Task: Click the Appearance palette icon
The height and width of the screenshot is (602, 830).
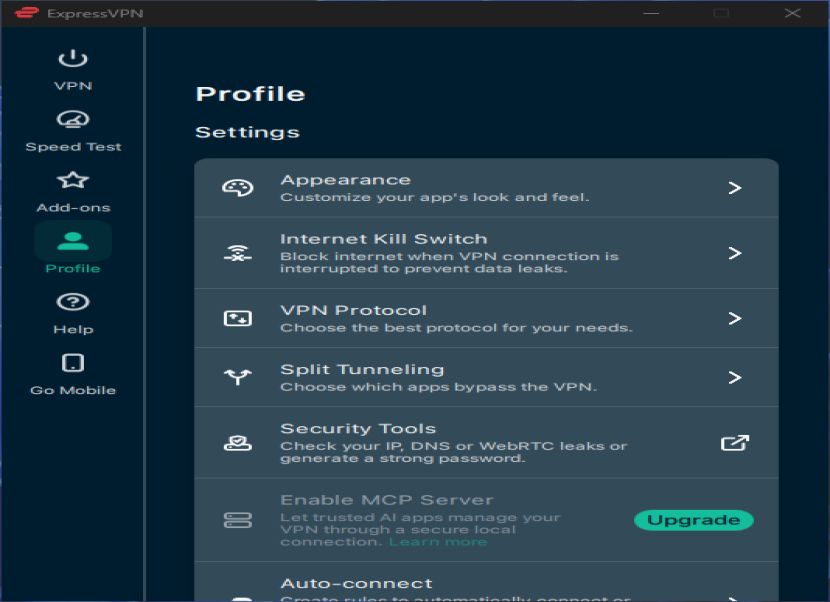Action: click(x=238, y=187)
